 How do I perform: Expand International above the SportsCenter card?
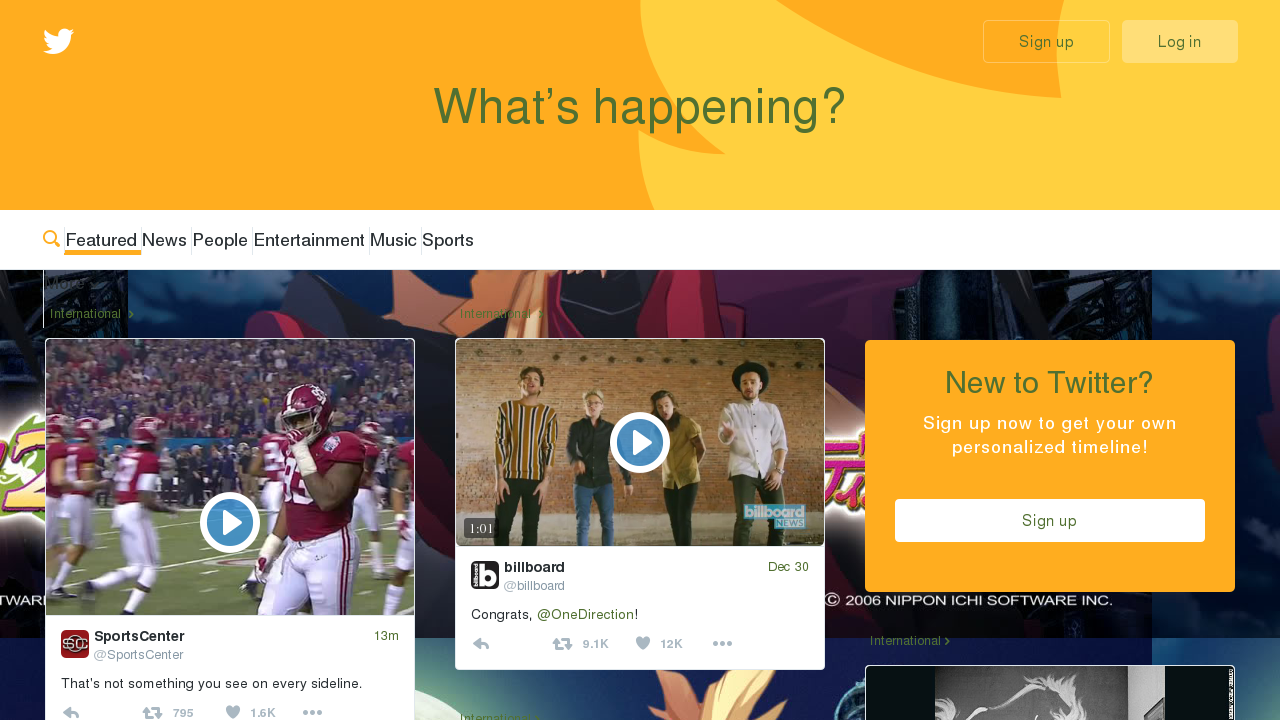(x=92, y=314)
